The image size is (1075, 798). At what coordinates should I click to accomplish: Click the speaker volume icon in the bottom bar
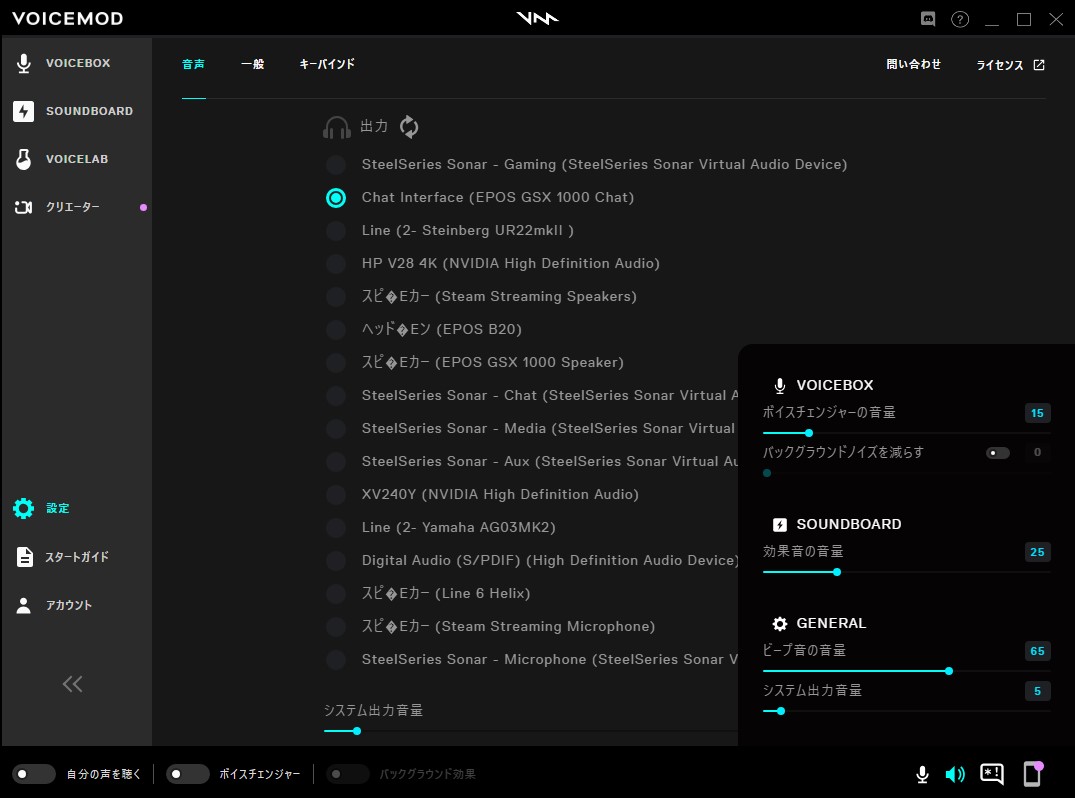click(955, 774)
